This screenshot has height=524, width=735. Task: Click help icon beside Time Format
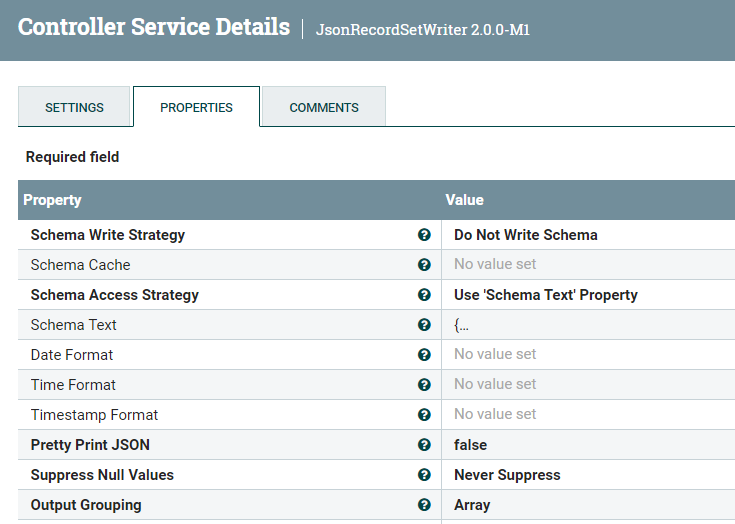pyautogui.click(x=424, y=385)
